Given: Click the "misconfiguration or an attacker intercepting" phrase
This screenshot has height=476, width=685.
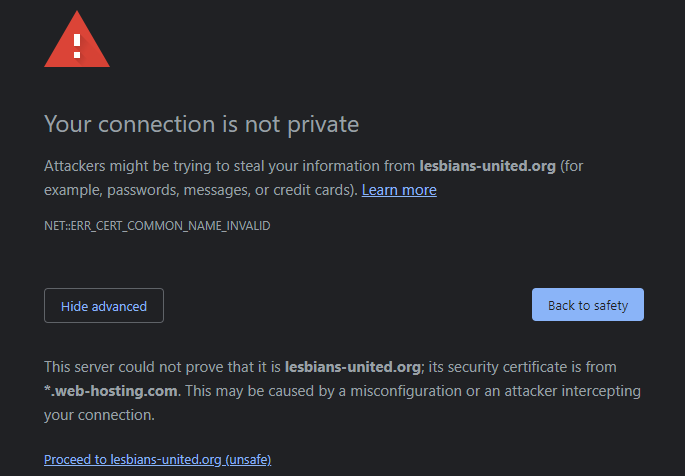Looking at the screenshot, I should pyautogui.click(x=495, y=391).
